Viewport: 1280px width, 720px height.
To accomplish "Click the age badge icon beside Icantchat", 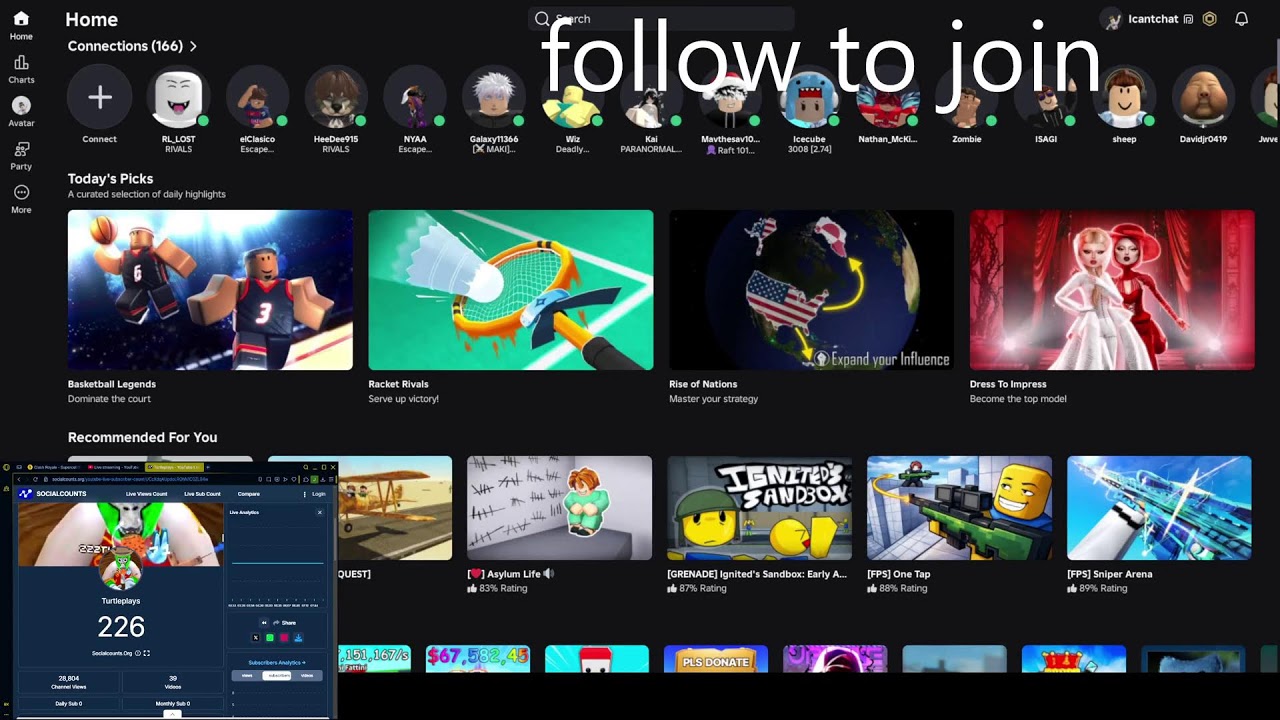I will pyautogui.click(x=1188, y=19).
